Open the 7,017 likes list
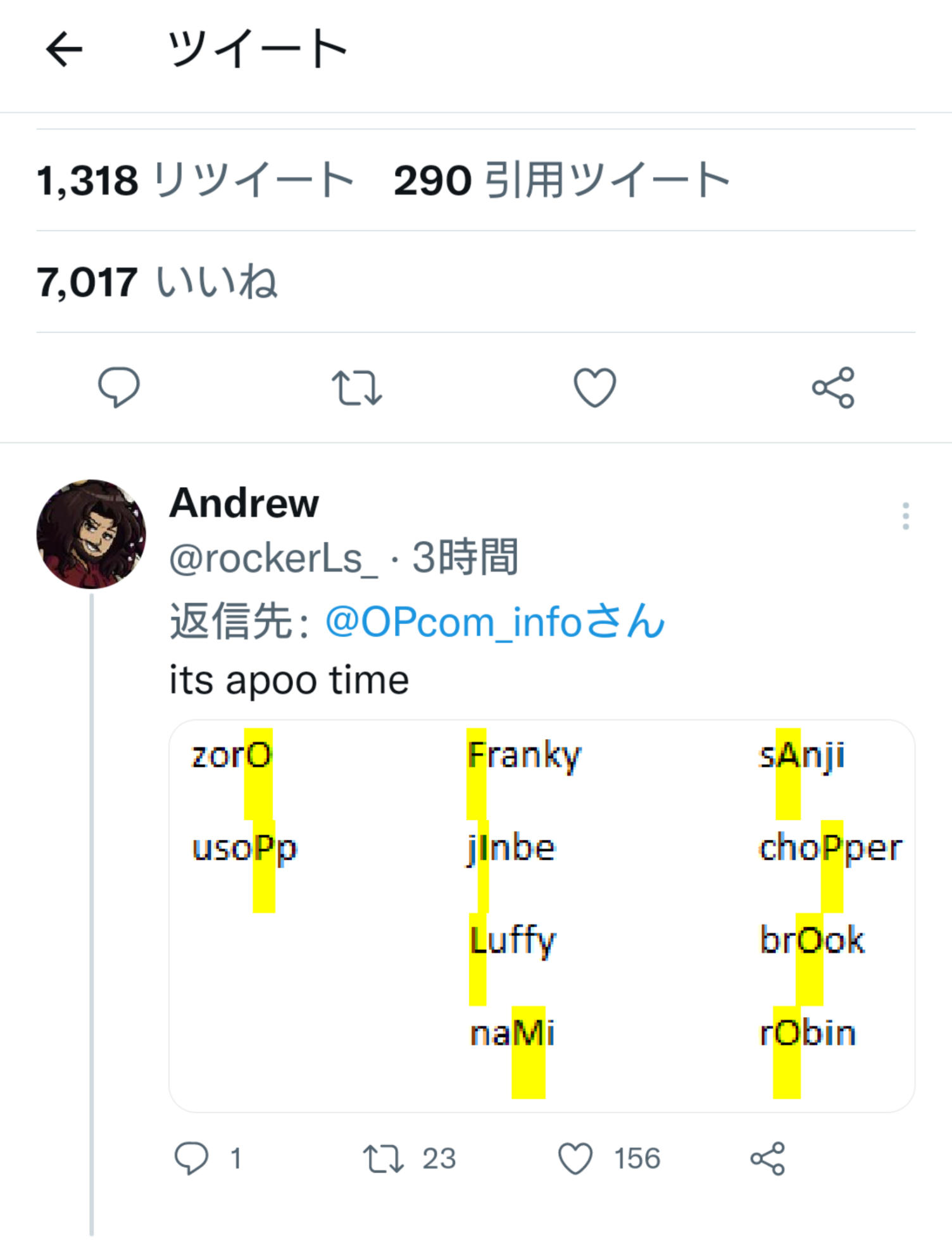The width and height of the screenshot is (952, 1240). click(157, 282)
